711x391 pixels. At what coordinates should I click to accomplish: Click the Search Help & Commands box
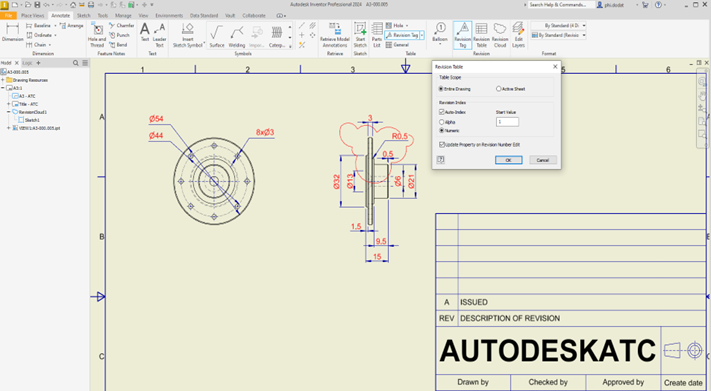[561, 5]
